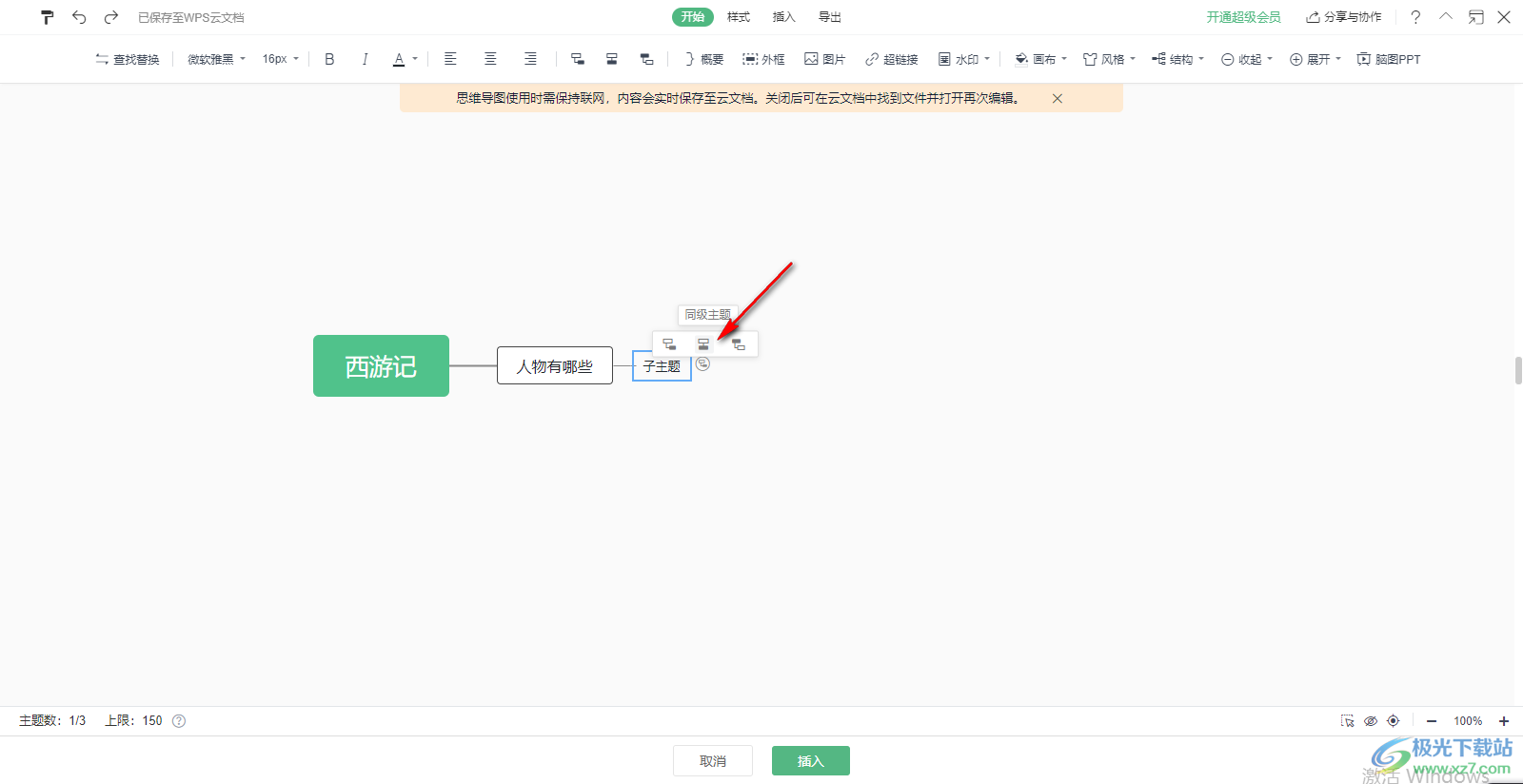Add a summary (概要)

[x=703, y=59]
